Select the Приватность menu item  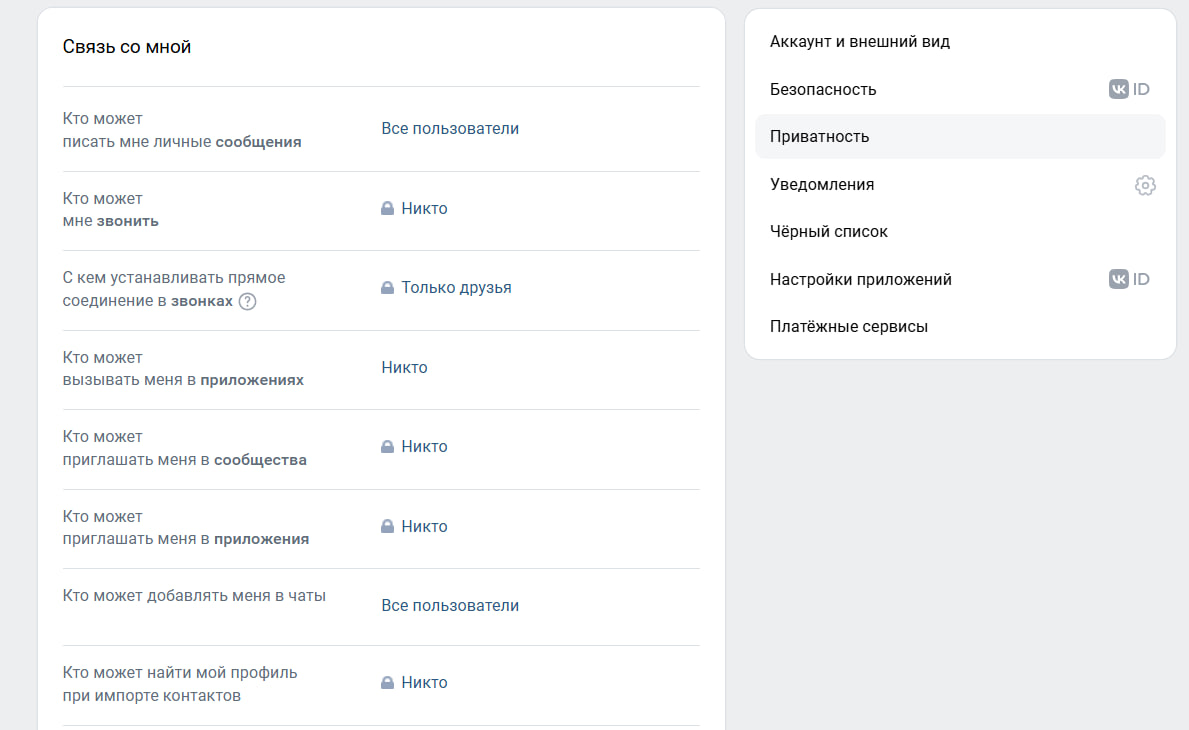click(x=819, y=137)
